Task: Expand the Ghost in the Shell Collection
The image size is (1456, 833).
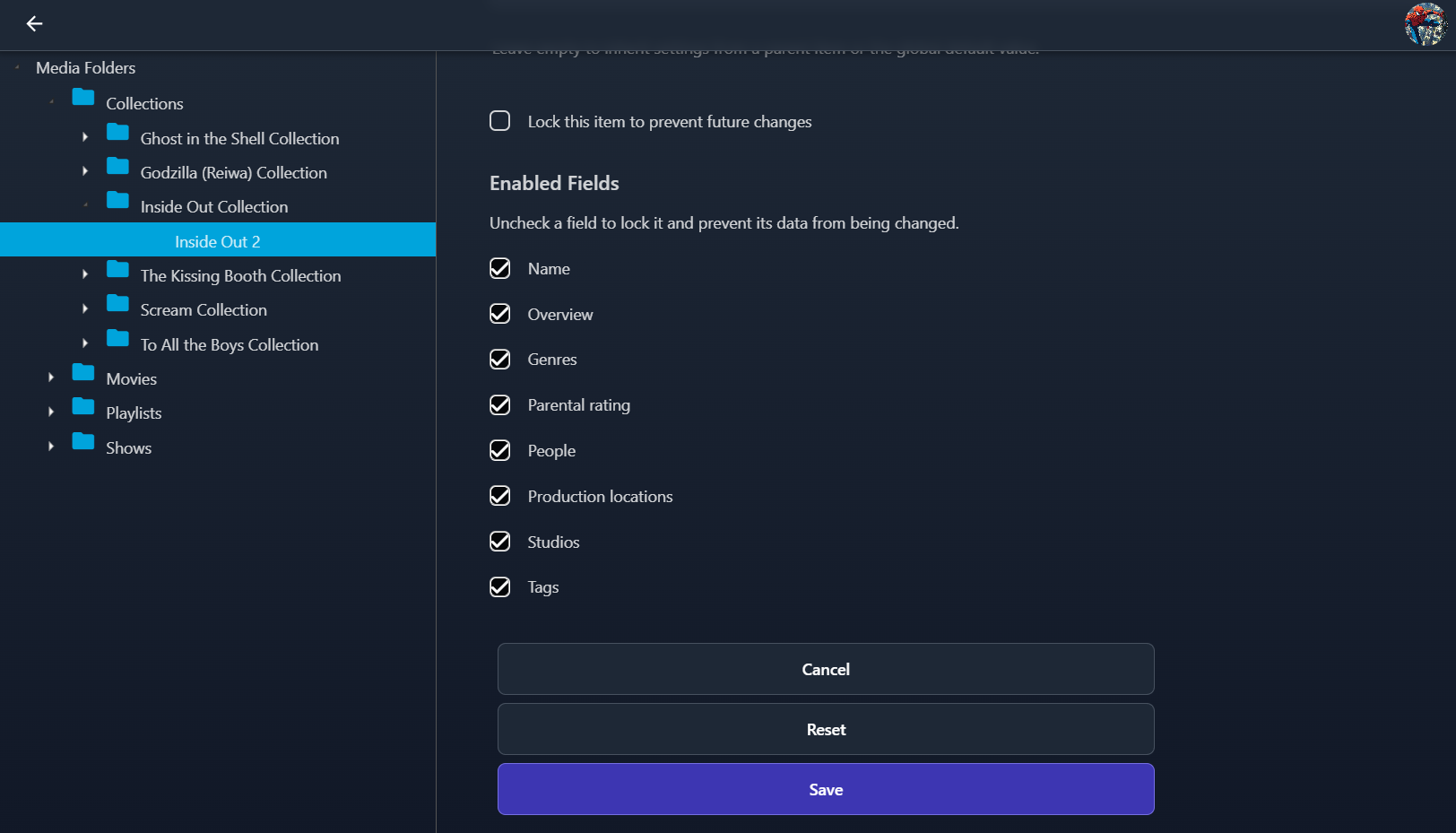Action: point(85,137)
